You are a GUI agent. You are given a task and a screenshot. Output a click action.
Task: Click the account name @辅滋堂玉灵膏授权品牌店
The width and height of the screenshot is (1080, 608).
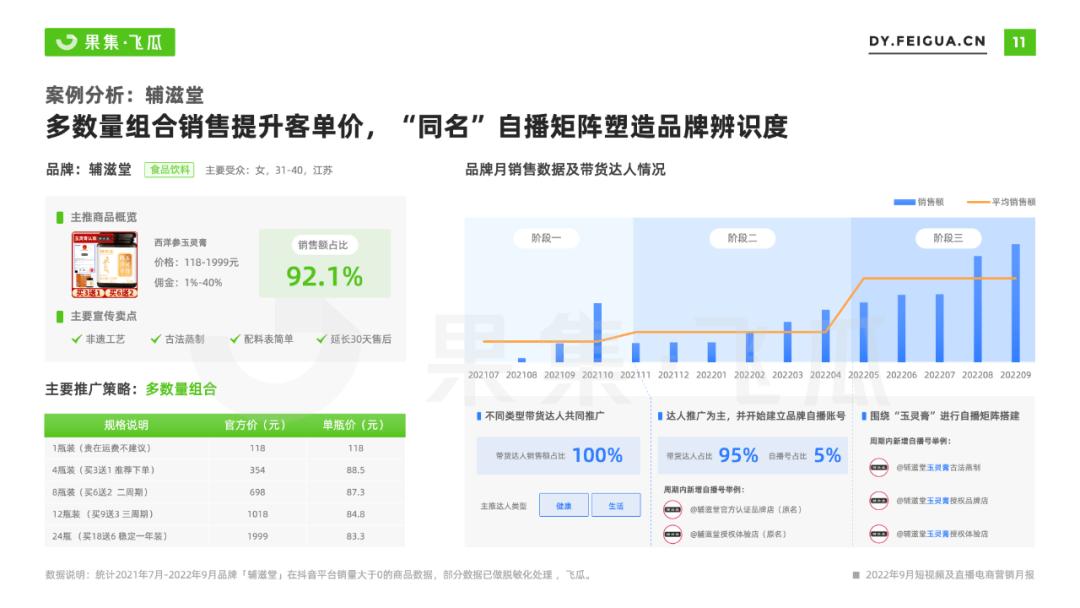(x=942, y=501)
